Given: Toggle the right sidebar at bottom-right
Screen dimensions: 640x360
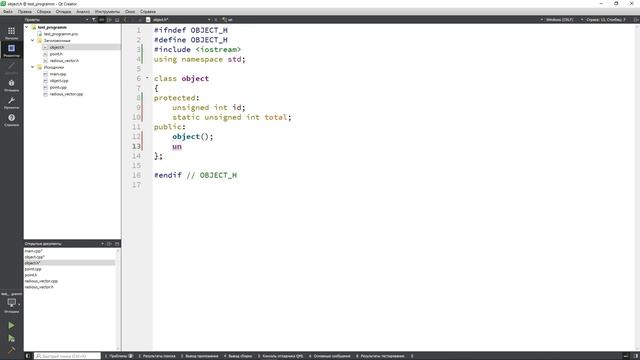Looking at the screenshot, I should click(x=635, y=356).
